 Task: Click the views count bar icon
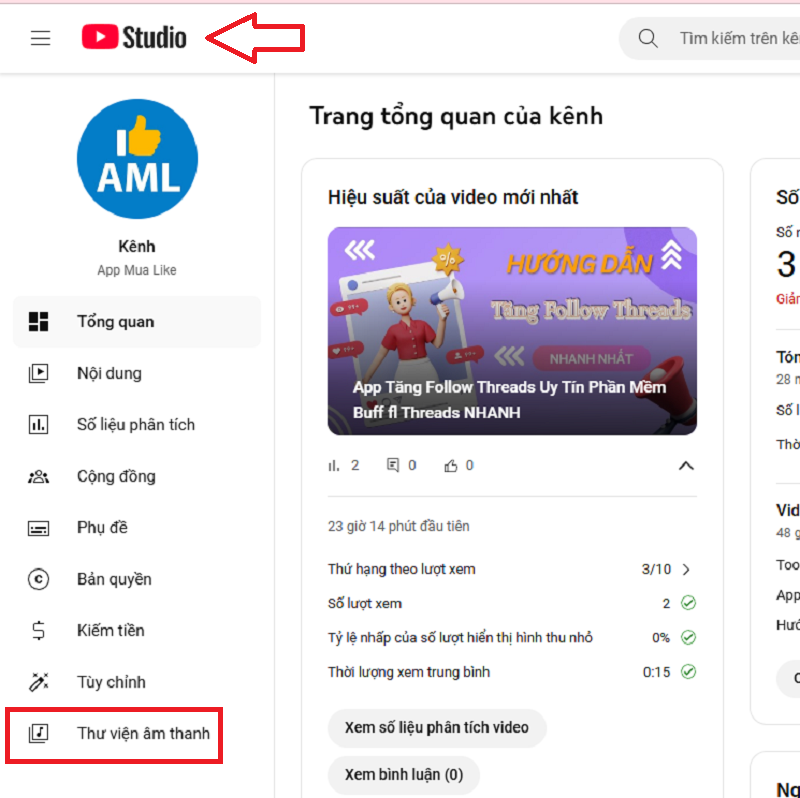[334, 466]
